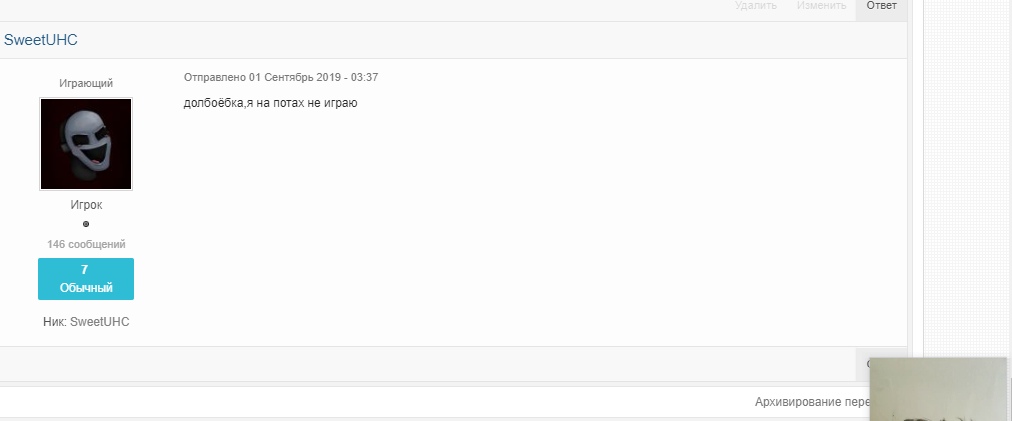
Task: View the 146 сообщений post count
Action: [86, 245]
